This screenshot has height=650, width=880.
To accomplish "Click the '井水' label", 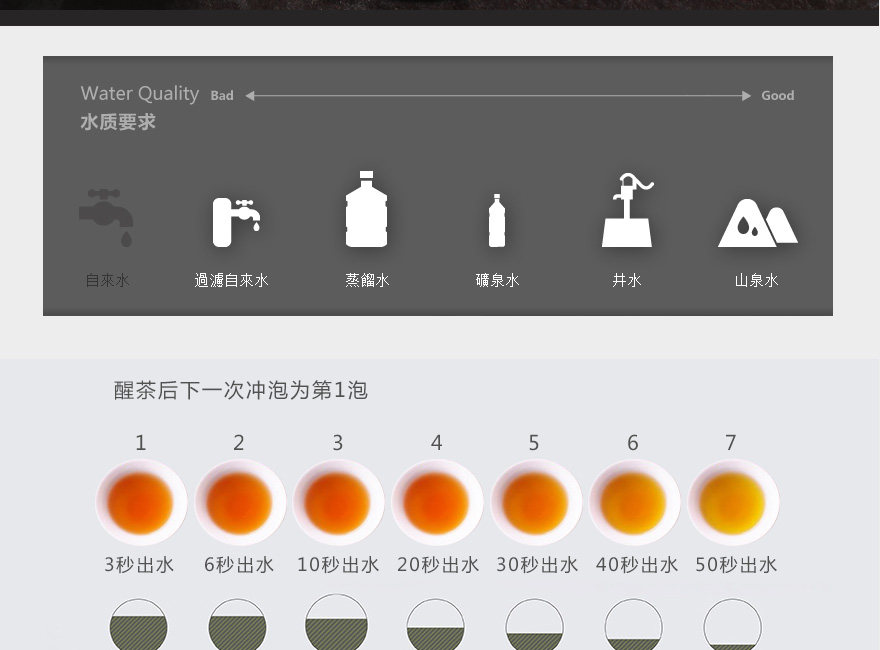I will pos(627,280).
